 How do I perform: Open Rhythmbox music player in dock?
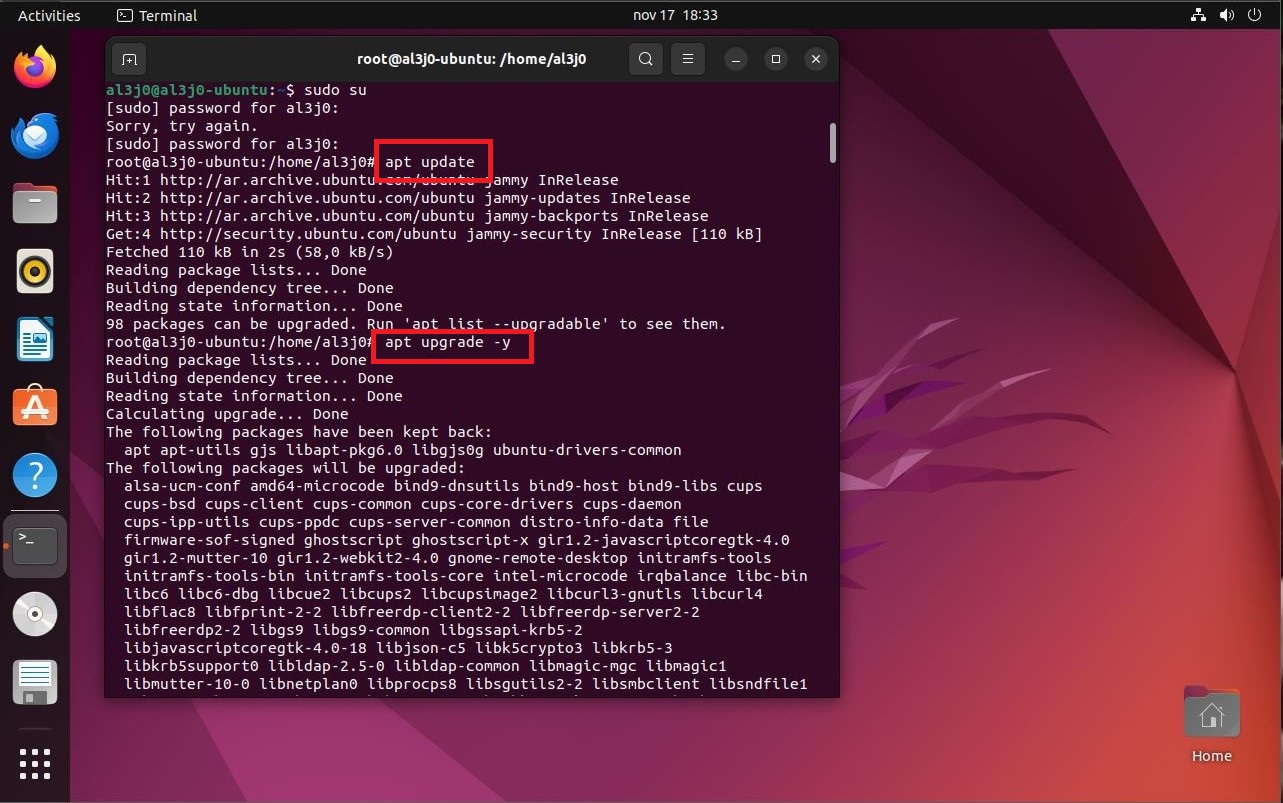click(35, 271)
